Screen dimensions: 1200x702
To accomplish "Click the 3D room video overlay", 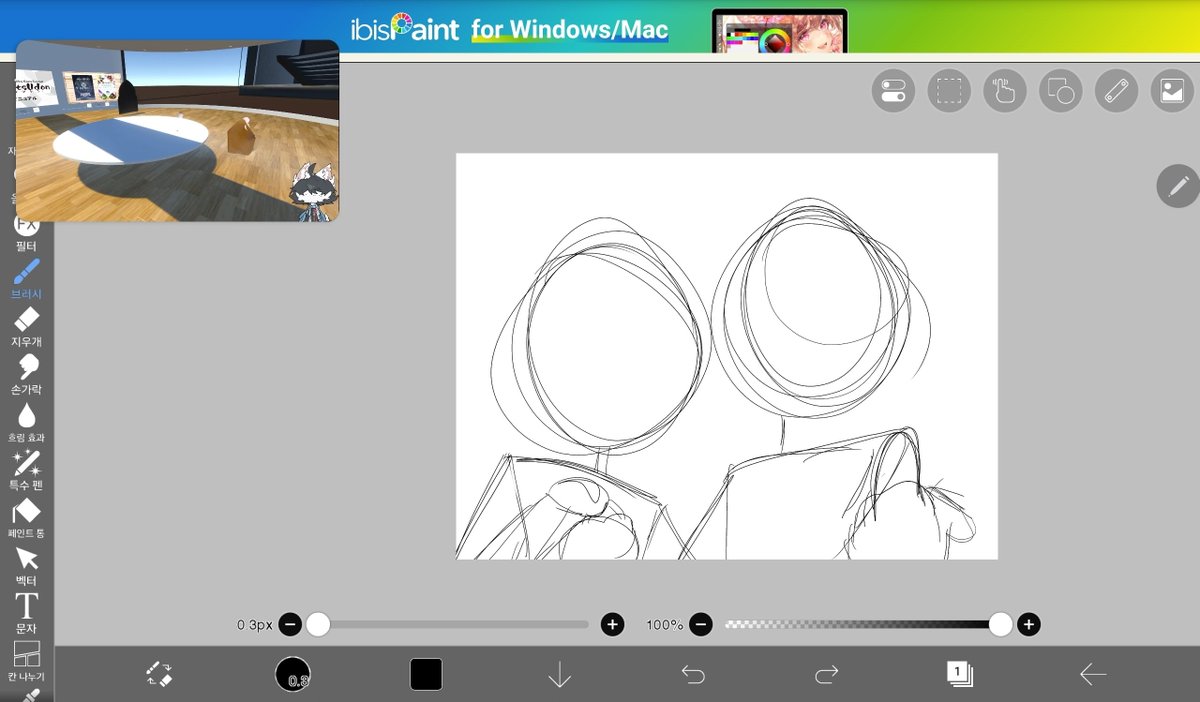I will pos(178,131).
